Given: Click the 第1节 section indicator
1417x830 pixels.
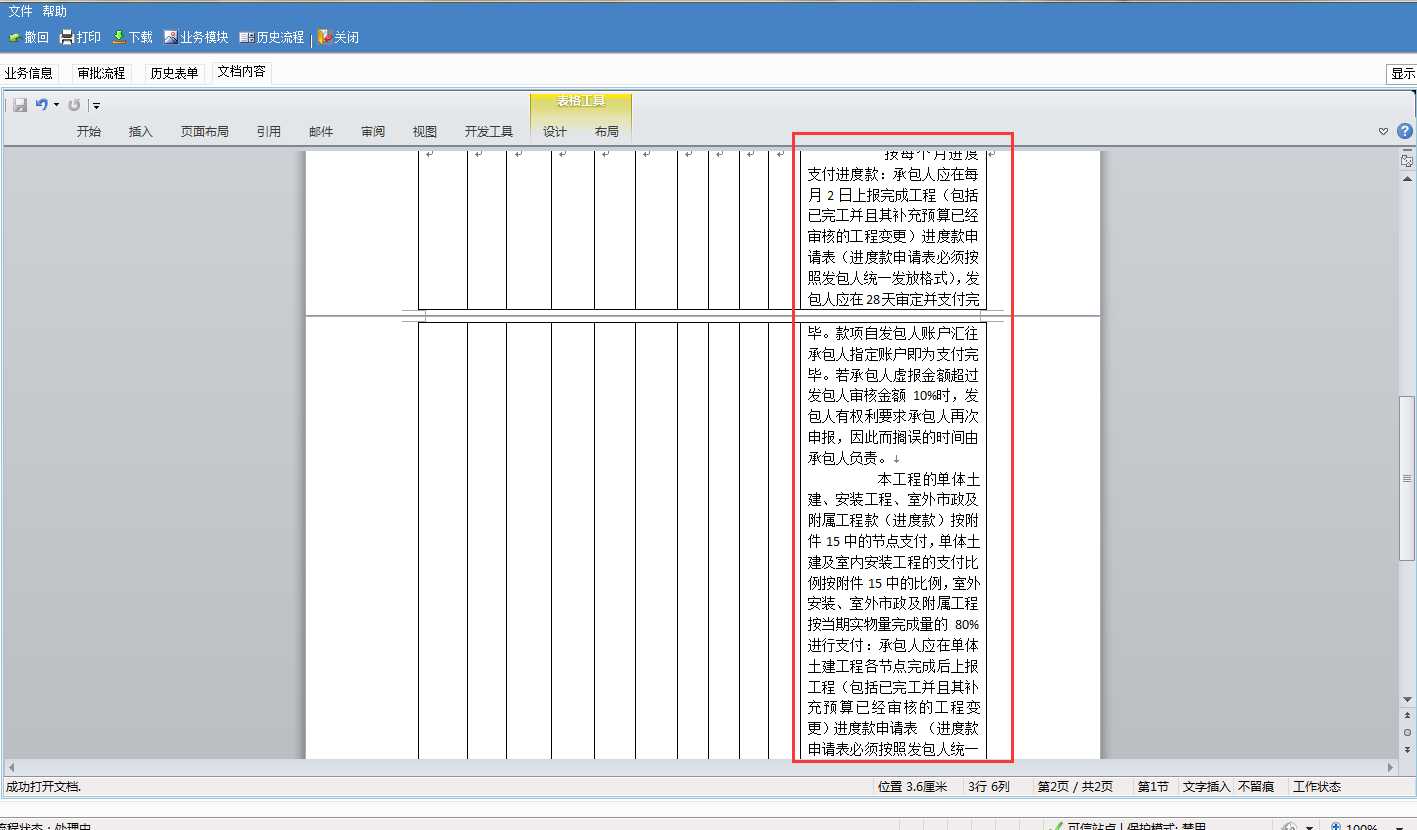Looking at the screenshot, I should coord(1153,787).
